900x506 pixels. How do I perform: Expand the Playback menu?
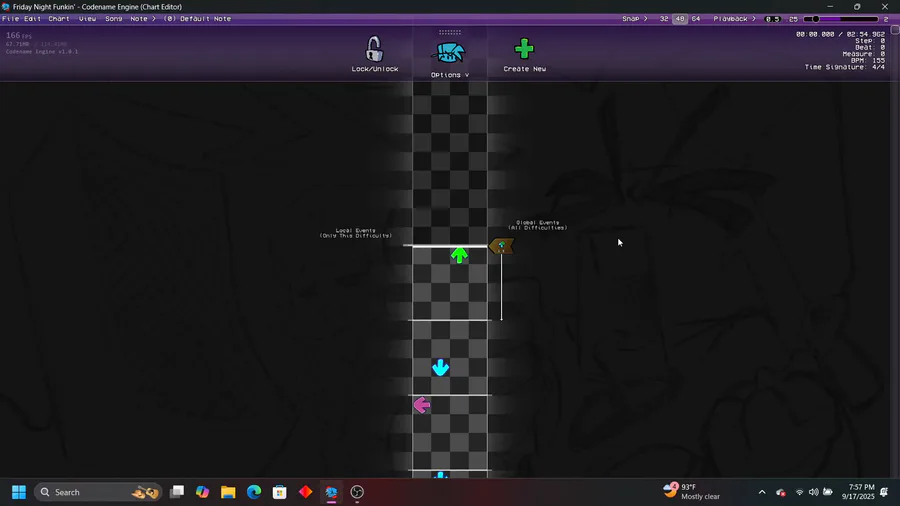pyautogui.click(x=735, y=19)
